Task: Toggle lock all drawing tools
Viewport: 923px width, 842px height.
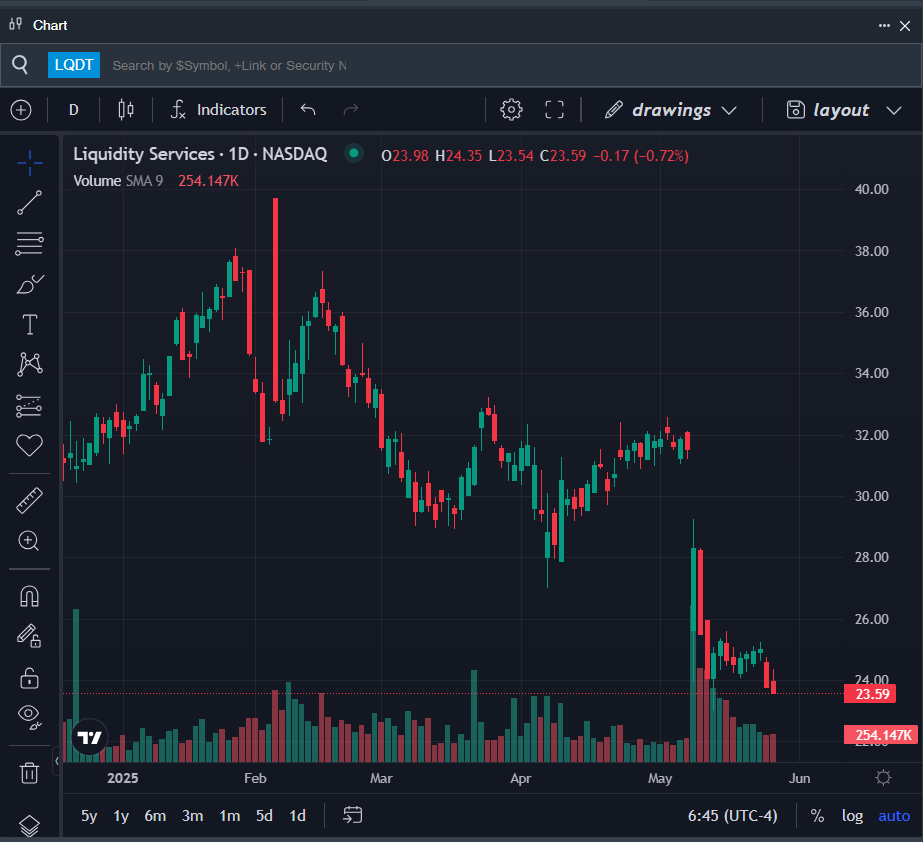Action: [x=29, y=678]
